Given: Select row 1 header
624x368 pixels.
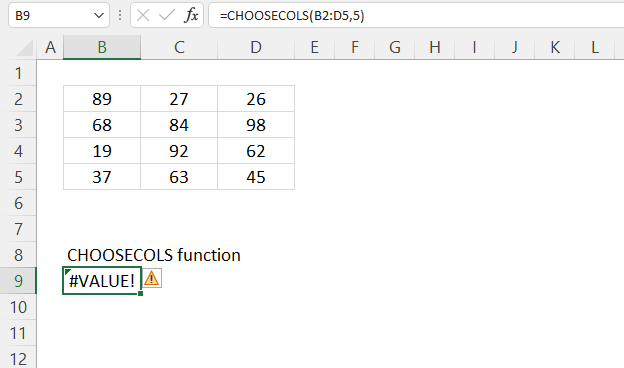Looking at the screenshot, I should click(x=18, y=73).
